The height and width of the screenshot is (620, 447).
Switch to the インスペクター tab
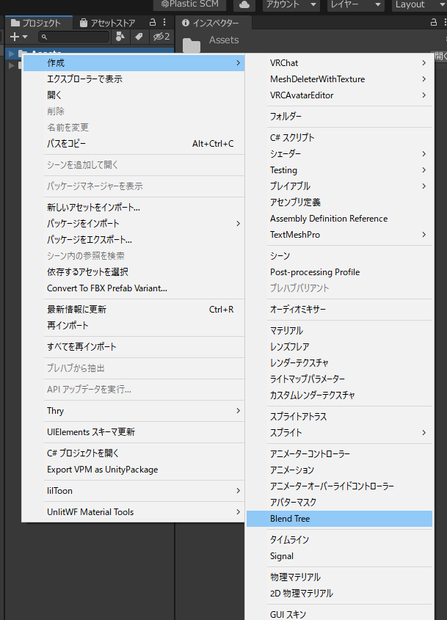(x=213, y=23)
